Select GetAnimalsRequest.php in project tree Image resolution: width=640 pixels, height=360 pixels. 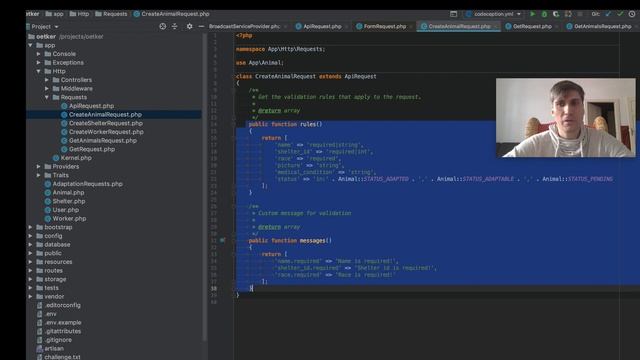103,140
